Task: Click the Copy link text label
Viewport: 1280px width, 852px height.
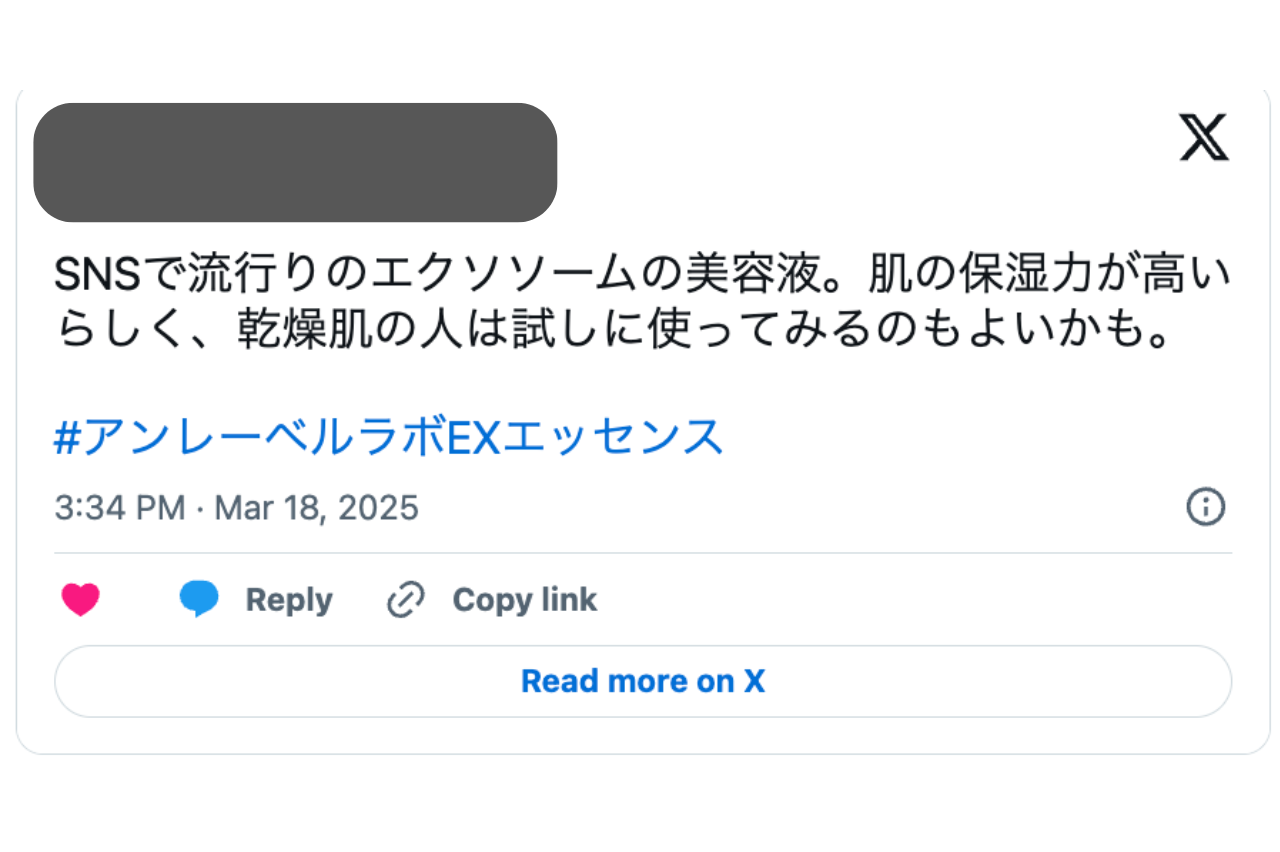Action: 525,600
